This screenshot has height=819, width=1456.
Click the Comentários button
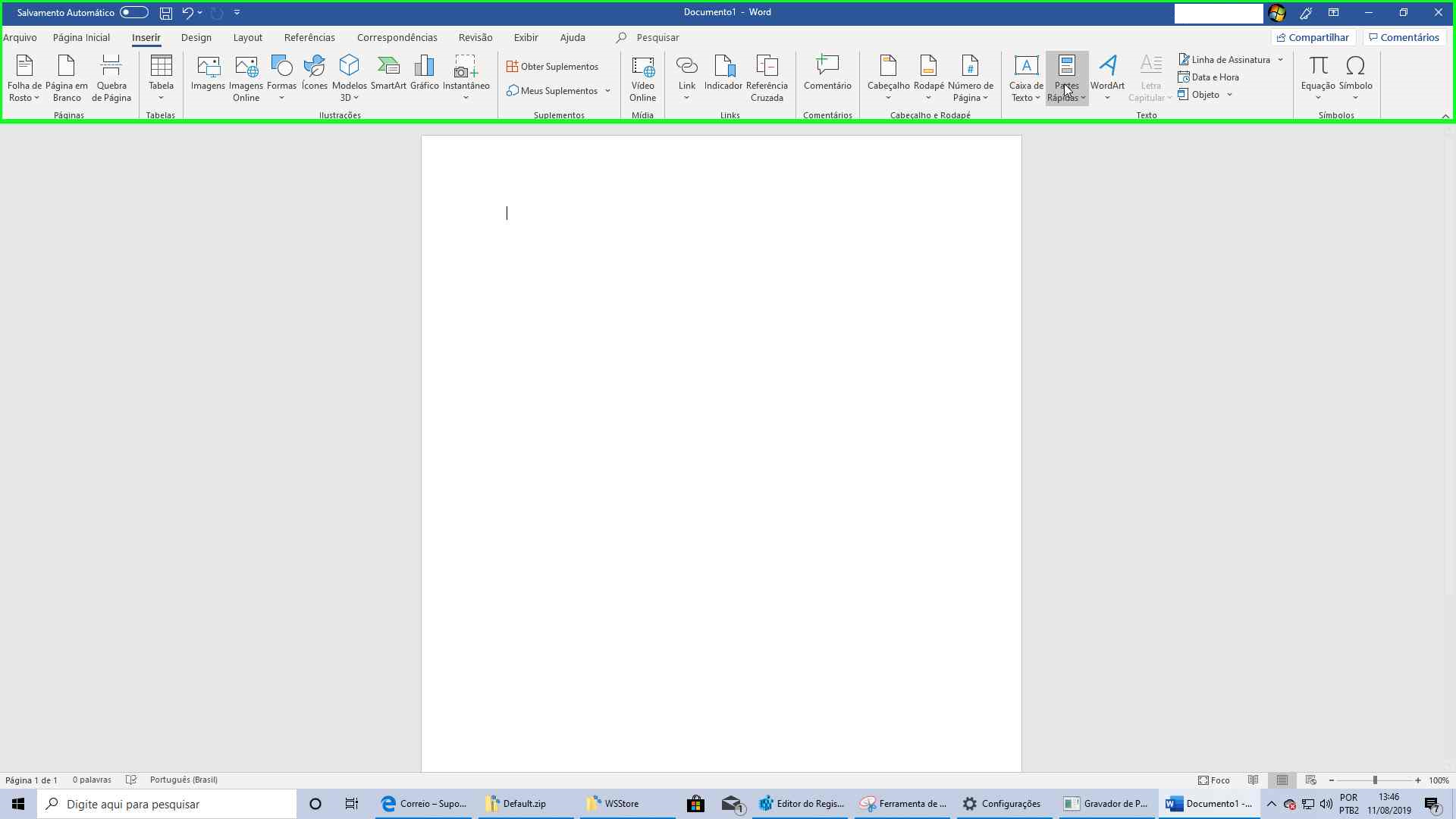pos(1404,37)
